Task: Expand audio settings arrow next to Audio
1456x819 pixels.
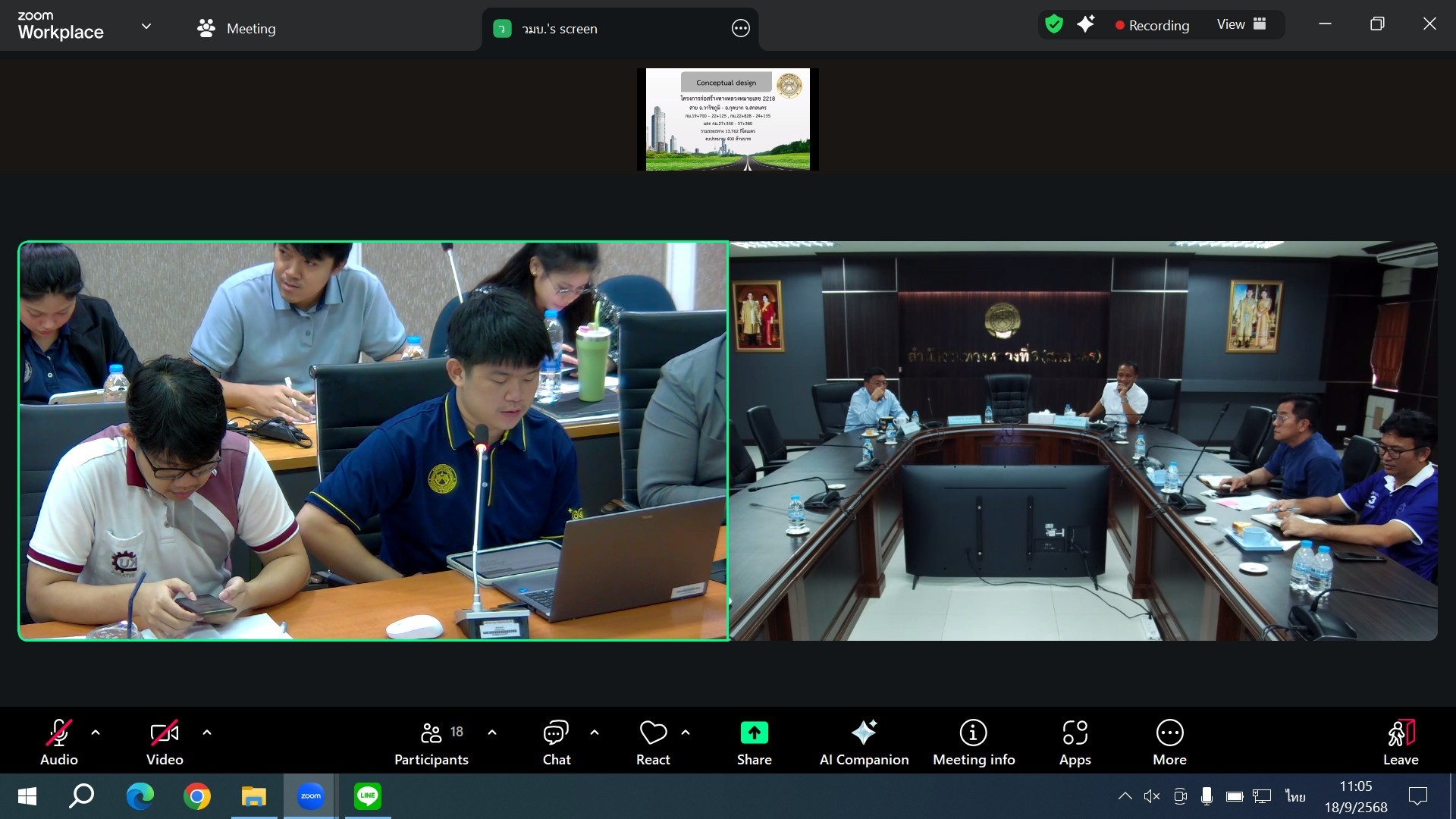Action: (x=96, y=733)
